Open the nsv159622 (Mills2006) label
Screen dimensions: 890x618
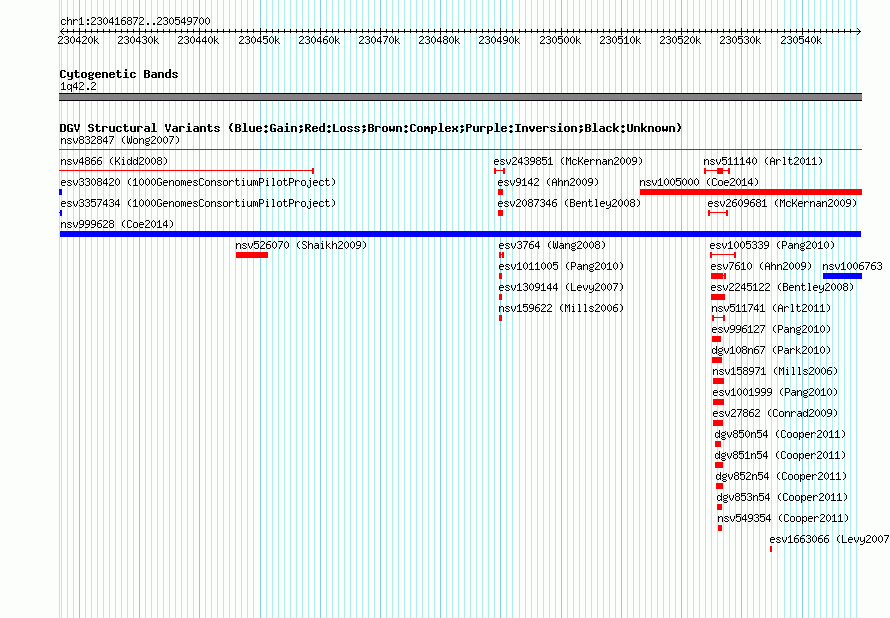(561, 308)
